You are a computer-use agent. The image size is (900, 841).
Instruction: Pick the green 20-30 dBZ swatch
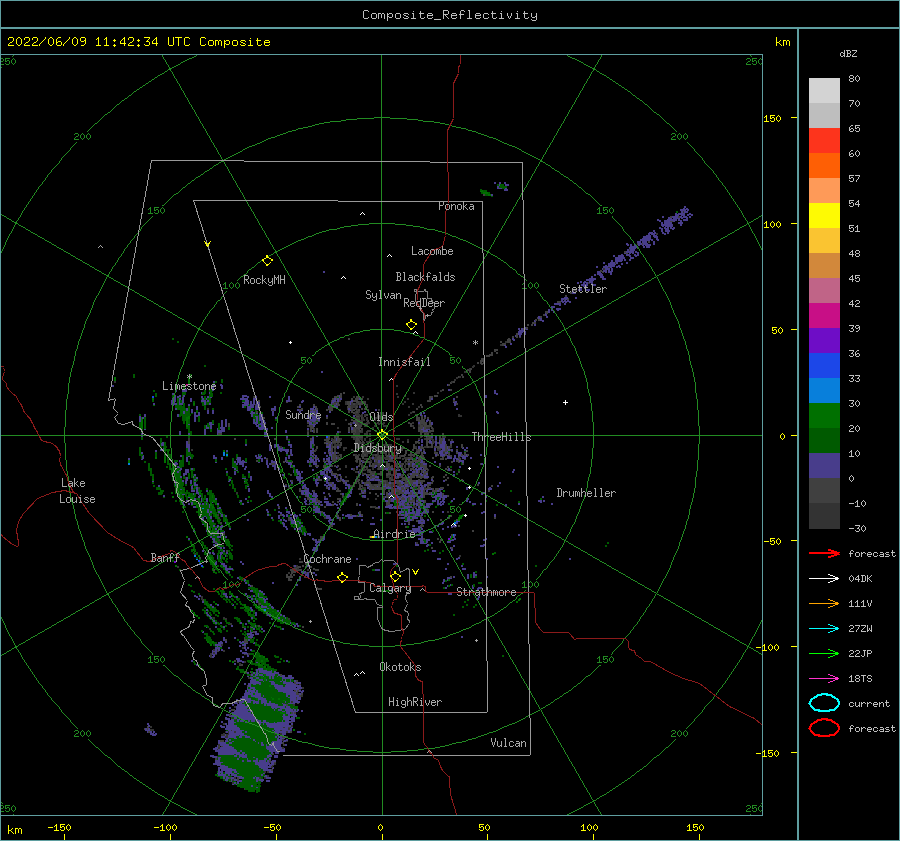tap(824, 416)
